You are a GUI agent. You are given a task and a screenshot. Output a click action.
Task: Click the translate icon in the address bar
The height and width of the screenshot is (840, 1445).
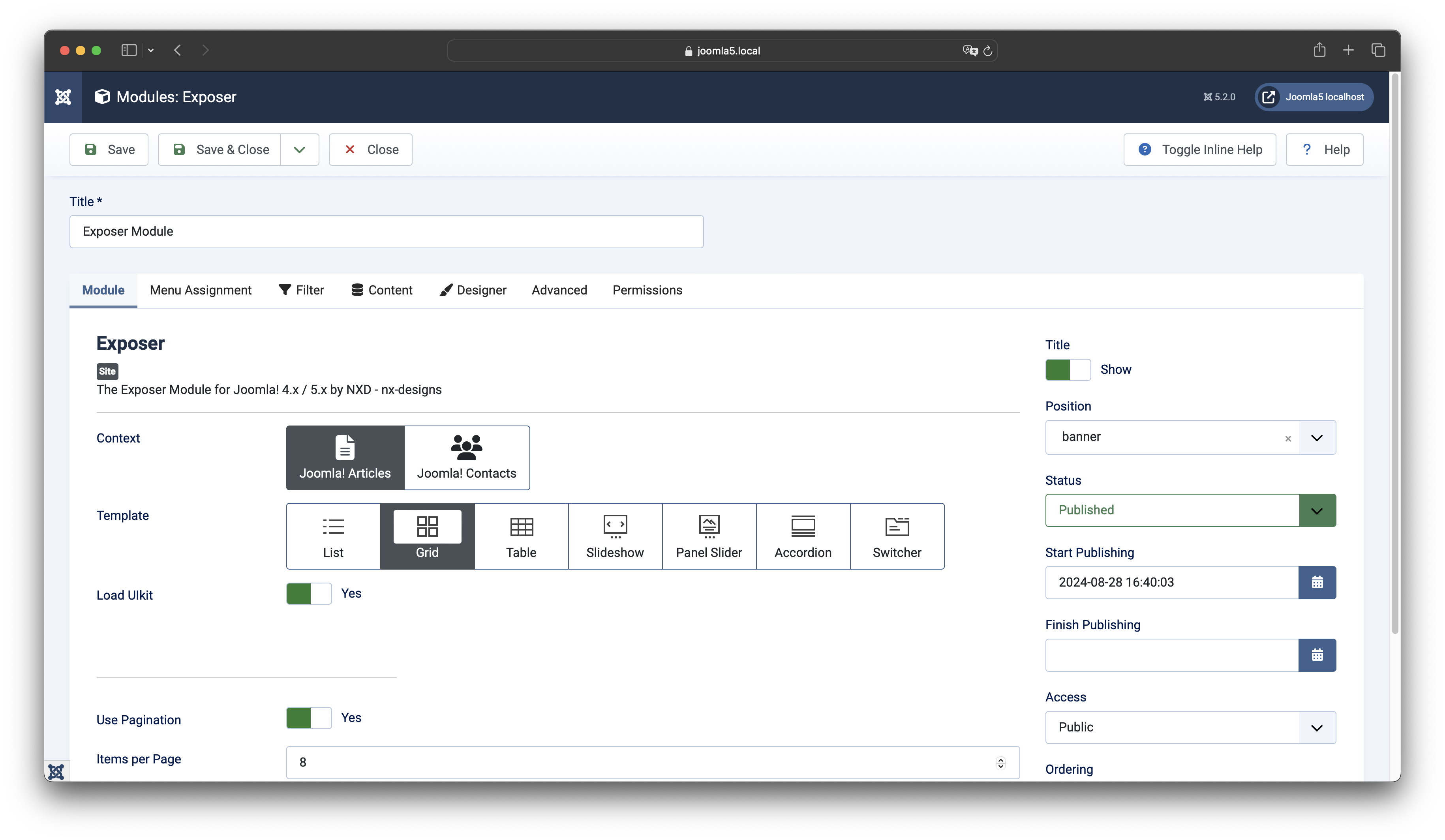click(x=970, y=51)
